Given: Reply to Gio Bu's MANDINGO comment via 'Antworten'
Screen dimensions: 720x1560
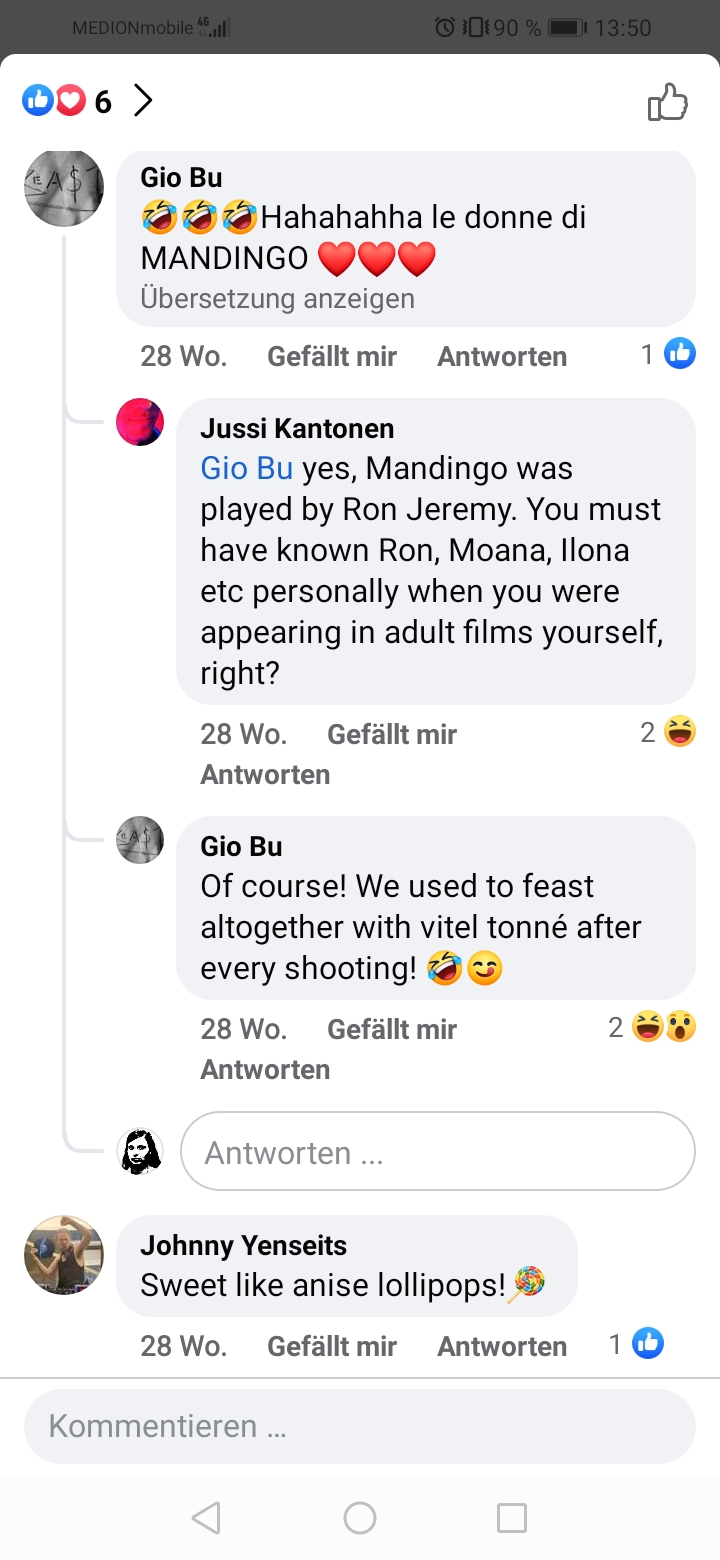Looking at the screenshot, I should coord(502,356).
